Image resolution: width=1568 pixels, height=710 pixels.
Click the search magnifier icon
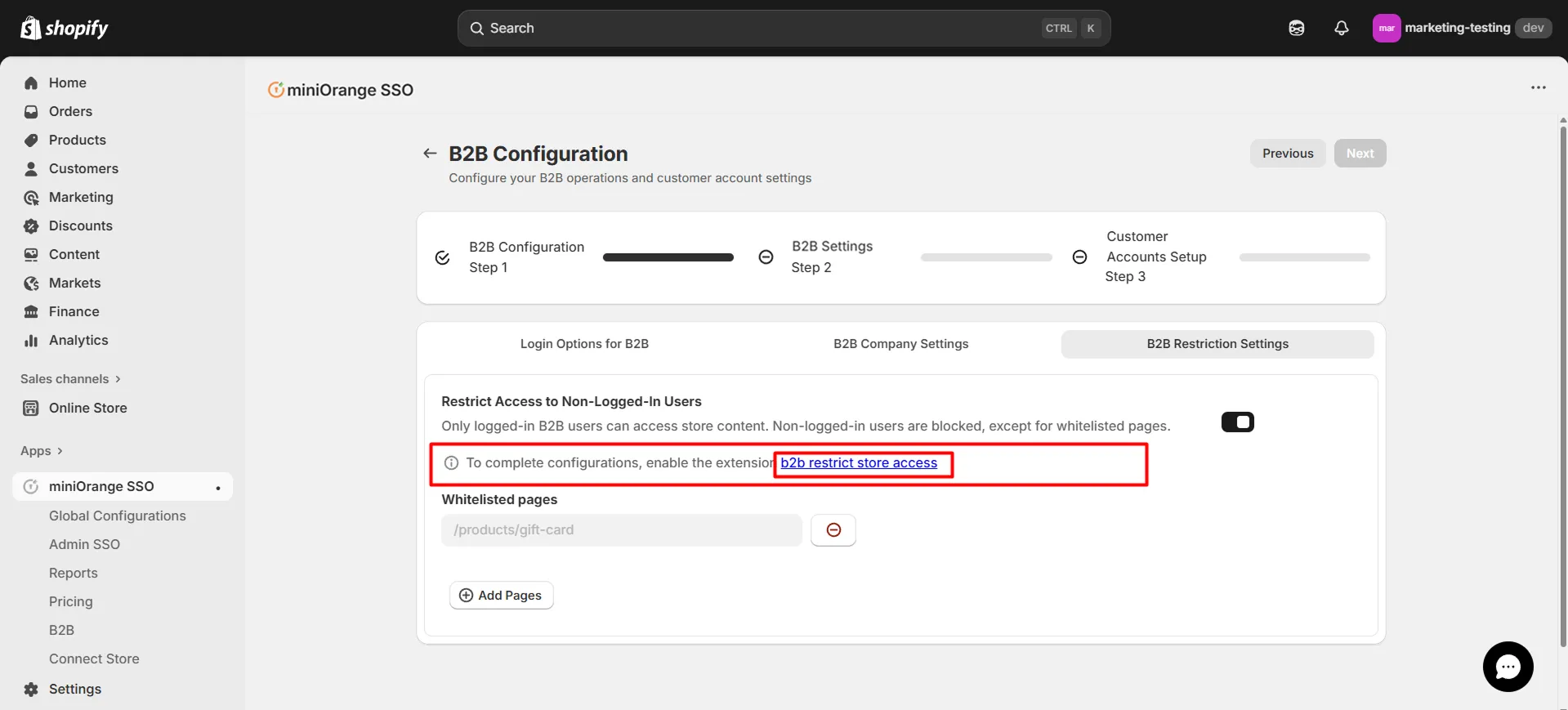coord(477,28)
